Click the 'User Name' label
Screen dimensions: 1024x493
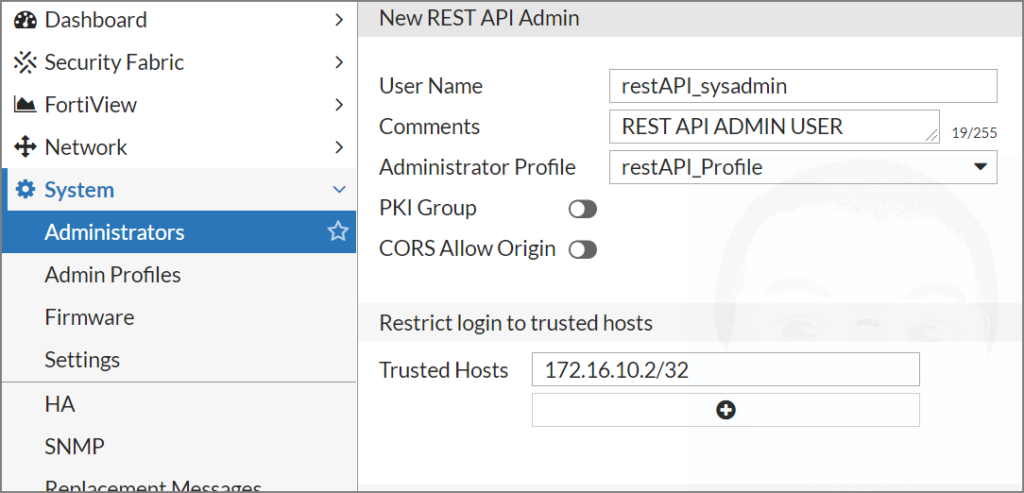(431, 86)
